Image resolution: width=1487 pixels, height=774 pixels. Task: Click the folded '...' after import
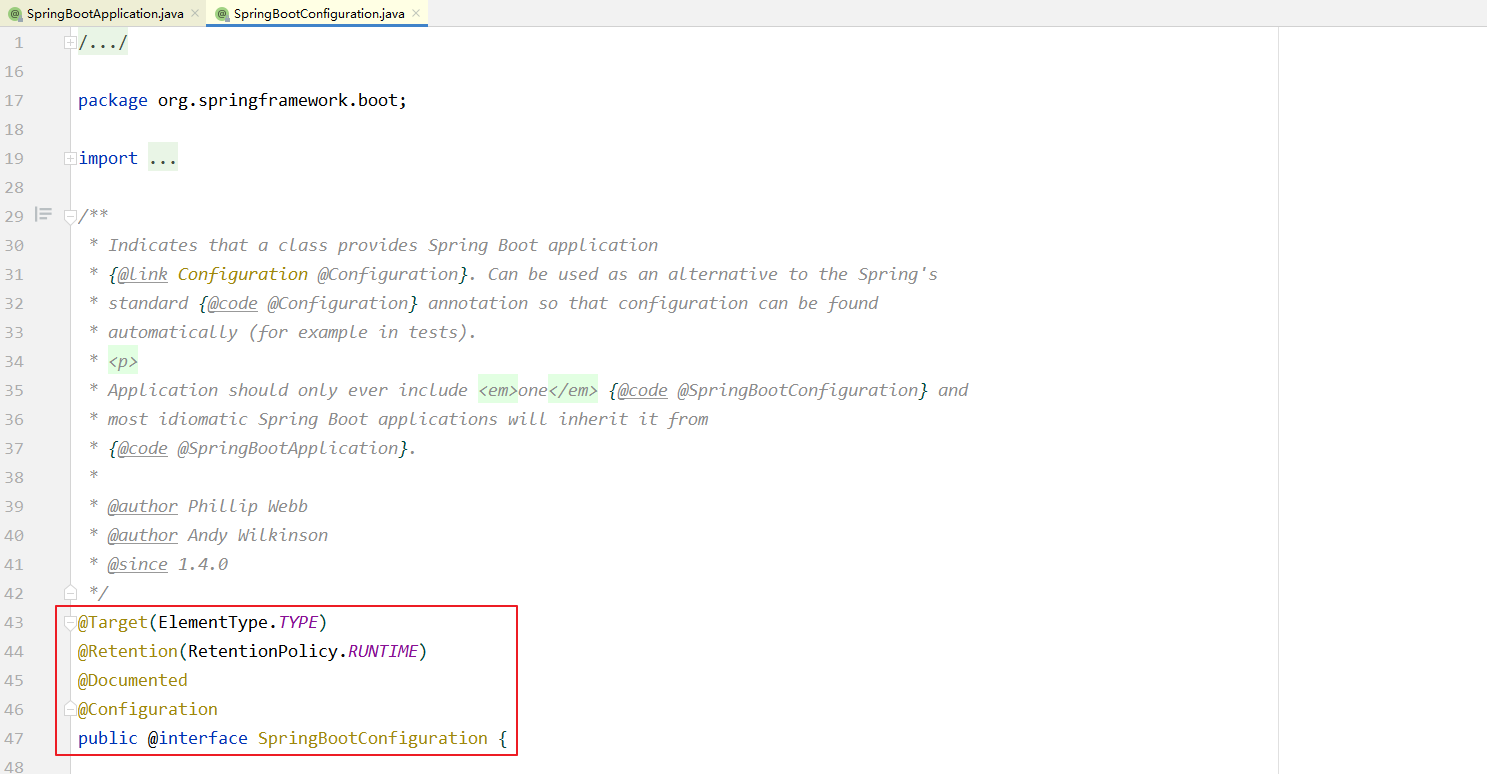pyautogui.click(x=163, y=158)
